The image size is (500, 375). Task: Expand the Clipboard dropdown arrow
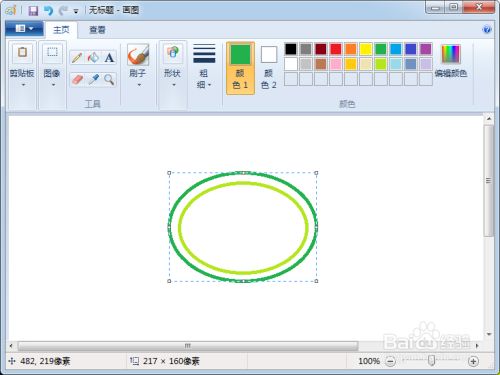pos(23,85)
